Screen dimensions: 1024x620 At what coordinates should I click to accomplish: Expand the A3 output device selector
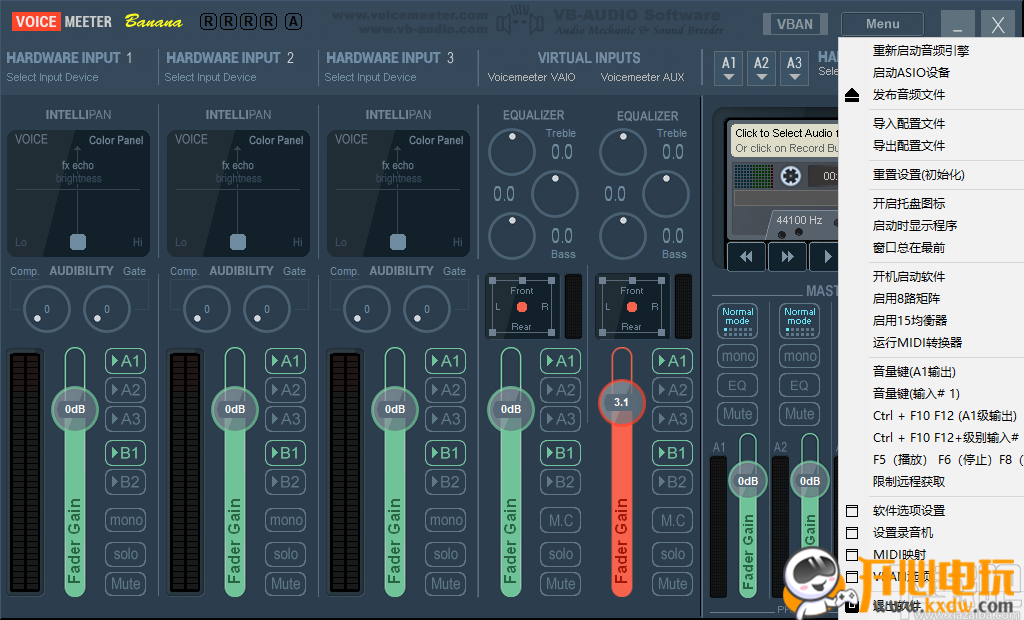(794, 68)
